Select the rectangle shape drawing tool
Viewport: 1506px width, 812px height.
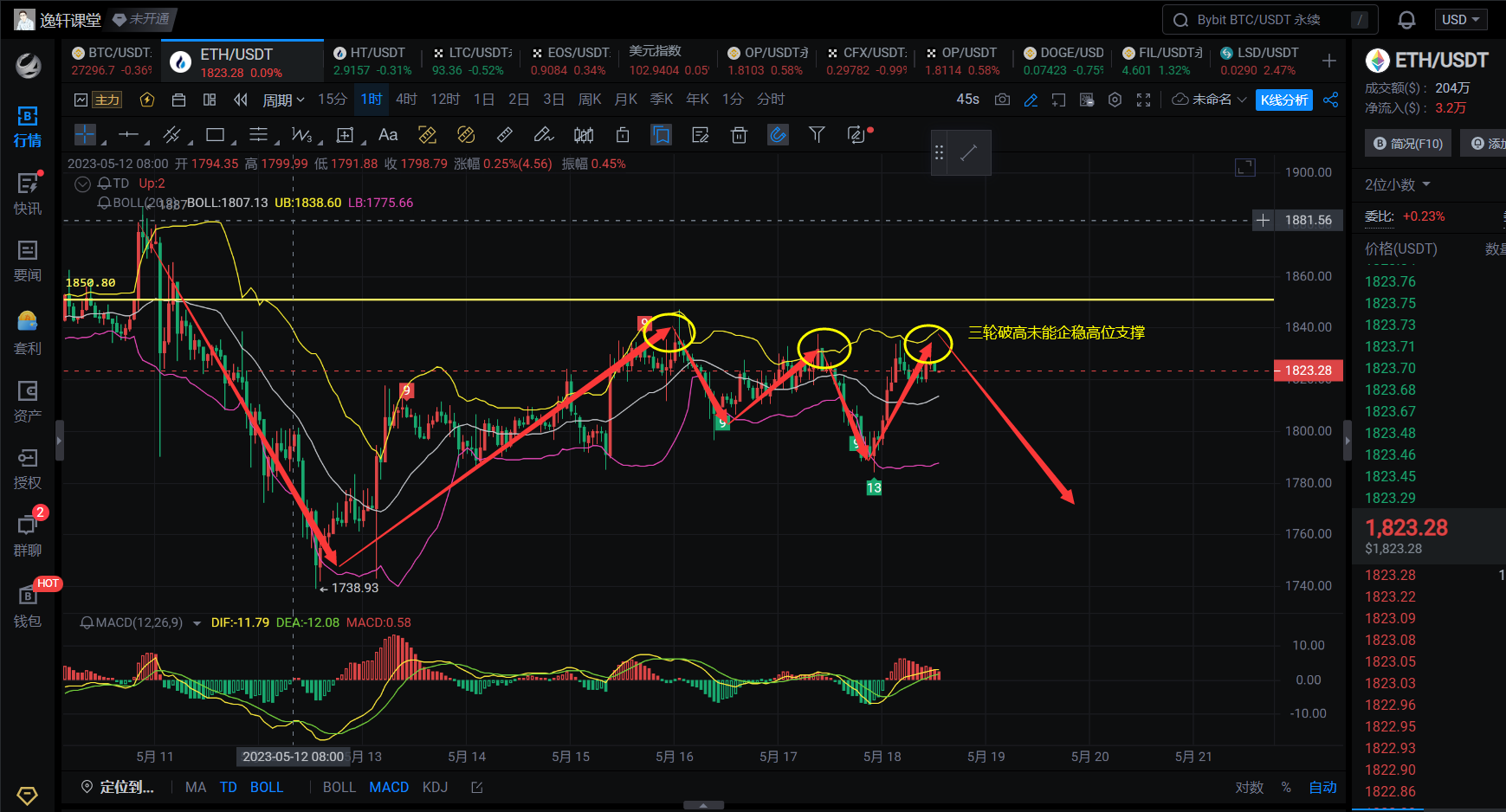215,135
